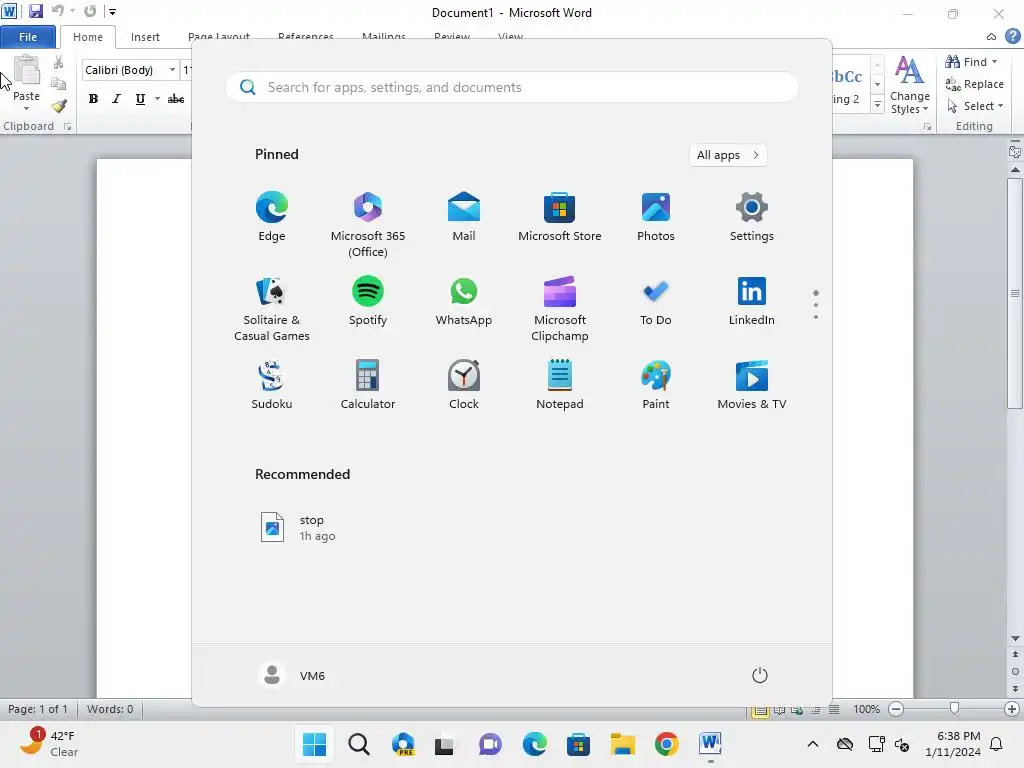Open the To Do app
Screen dimensions: 1024x768
pyautogui.click(x=656, y=301)
